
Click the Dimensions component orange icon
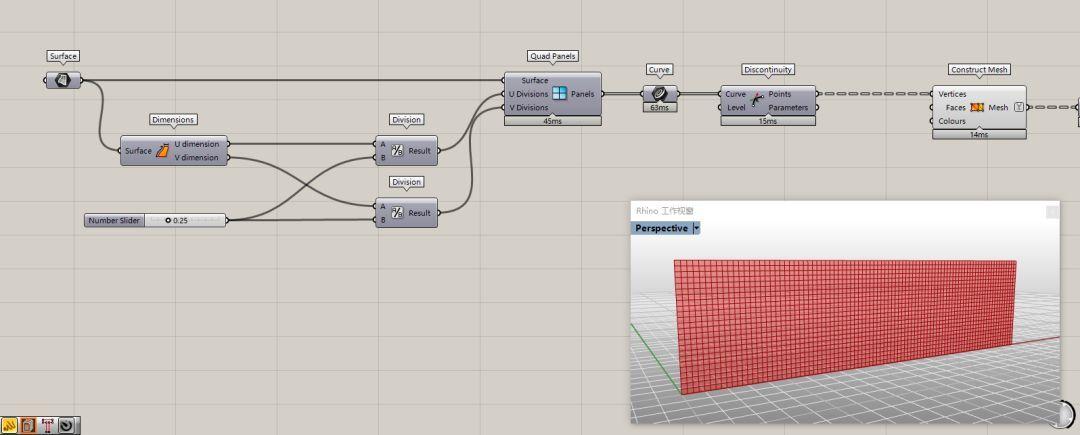pyautogui.click(x=163, y=151)
